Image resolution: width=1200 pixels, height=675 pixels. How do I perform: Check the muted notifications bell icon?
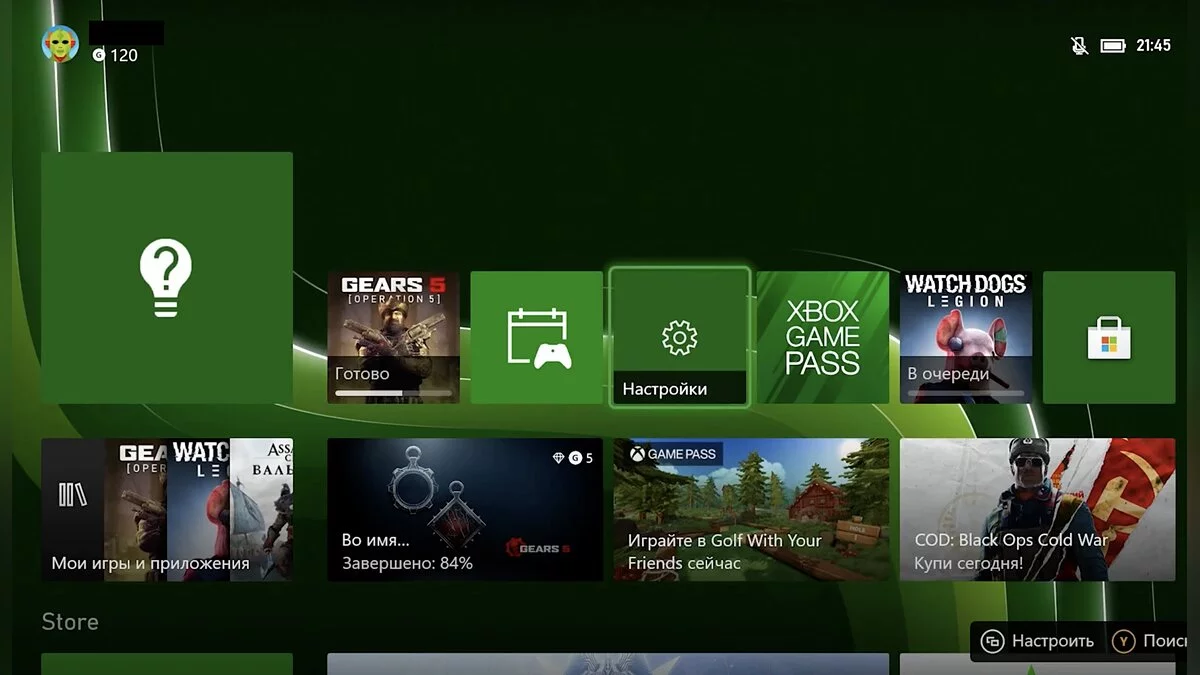coord(1079,46)
